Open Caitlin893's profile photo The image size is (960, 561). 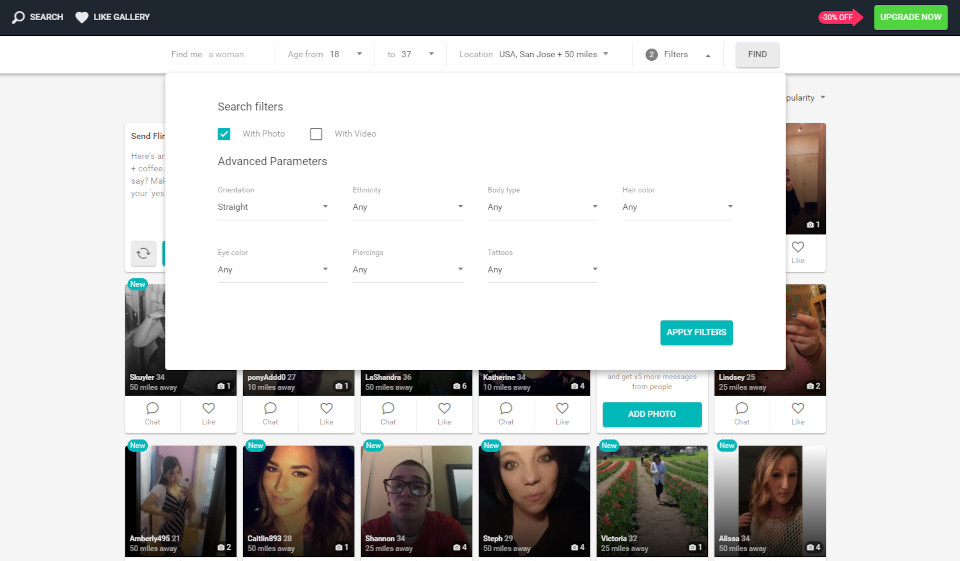pos(298,495)
